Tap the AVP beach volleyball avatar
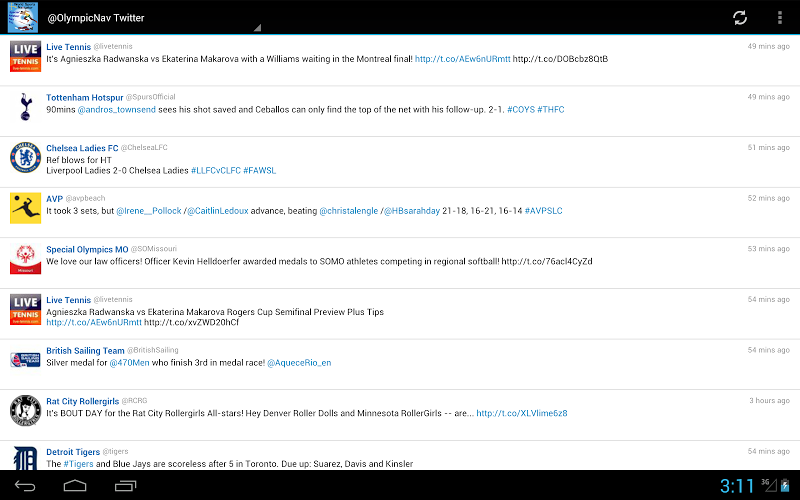This screenshot has height=500, width=800. [x=25, y=208]
